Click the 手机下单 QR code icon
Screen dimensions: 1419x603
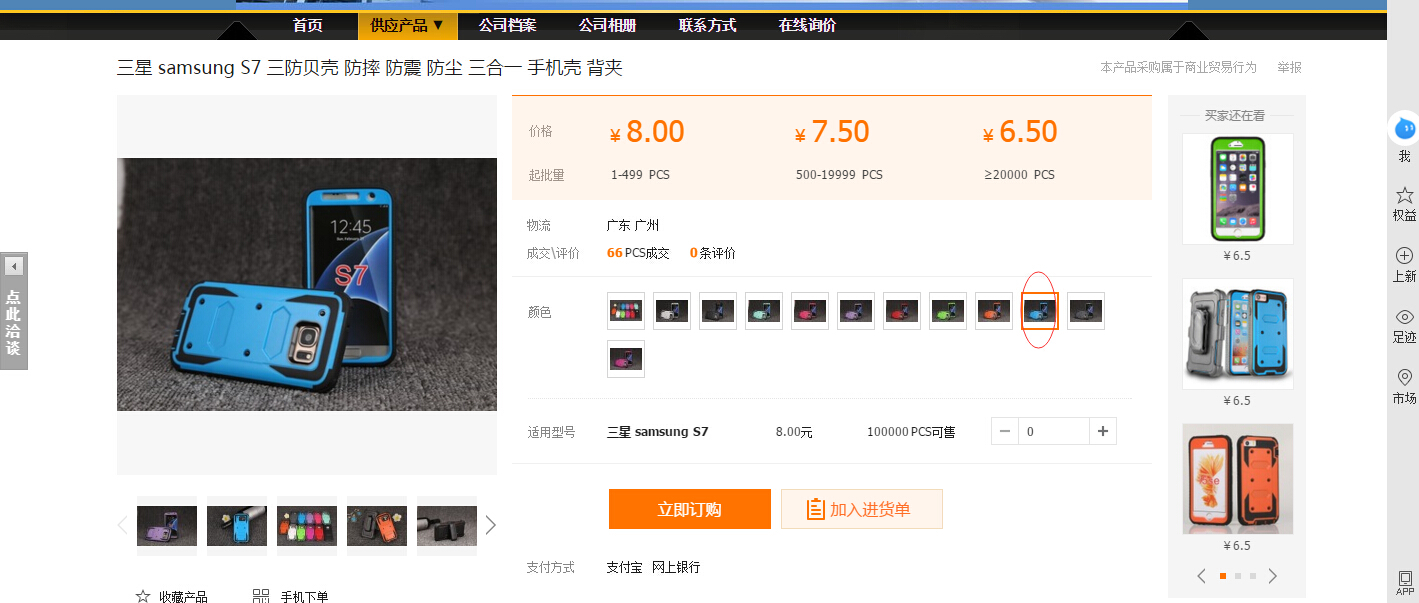[261, 597]
